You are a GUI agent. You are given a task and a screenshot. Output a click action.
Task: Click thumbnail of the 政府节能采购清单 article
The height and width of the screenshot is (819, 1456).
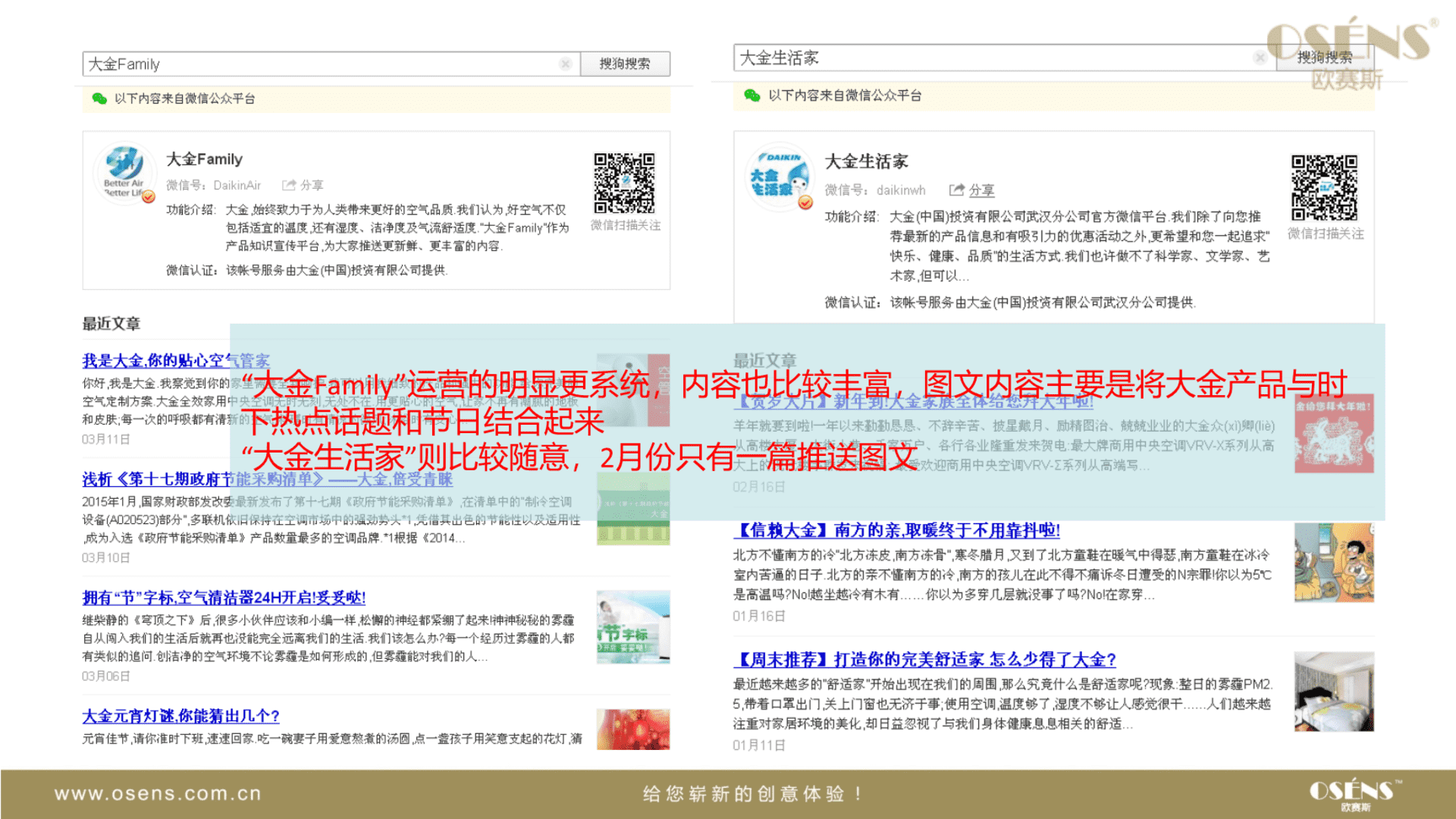pyautogui.click(x=633, y=509)
